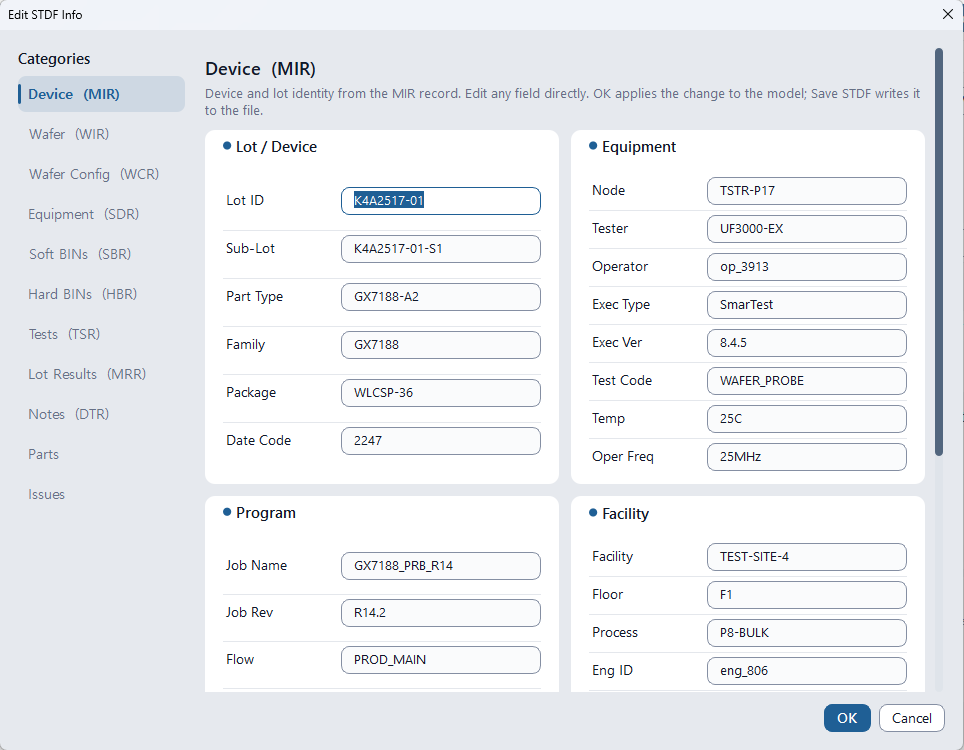Go to Soft BINs (SBR) category

101,254
